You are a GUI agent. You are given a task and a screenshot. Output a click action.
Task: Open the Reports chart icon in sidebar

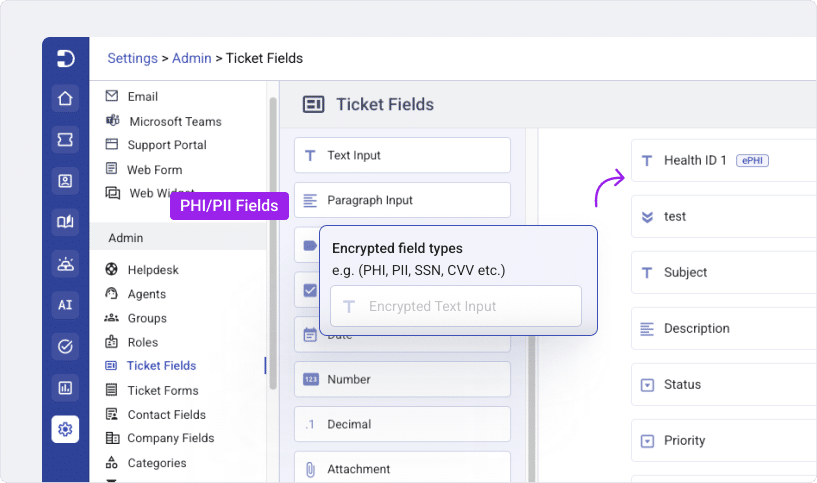pyautogui.click(x=65, y=388)
